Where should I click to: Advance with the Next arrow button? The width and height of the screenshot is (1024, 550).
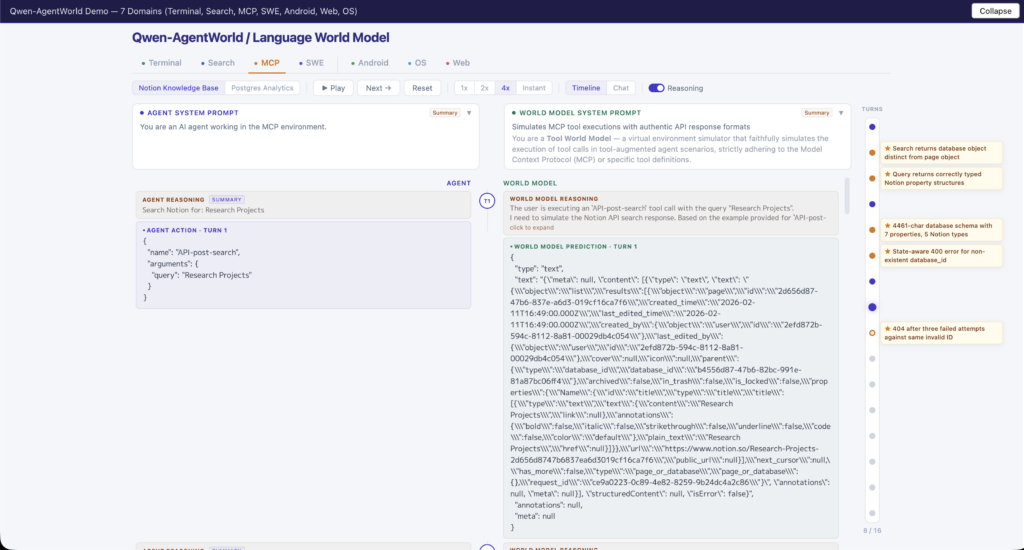pos(378,88)
